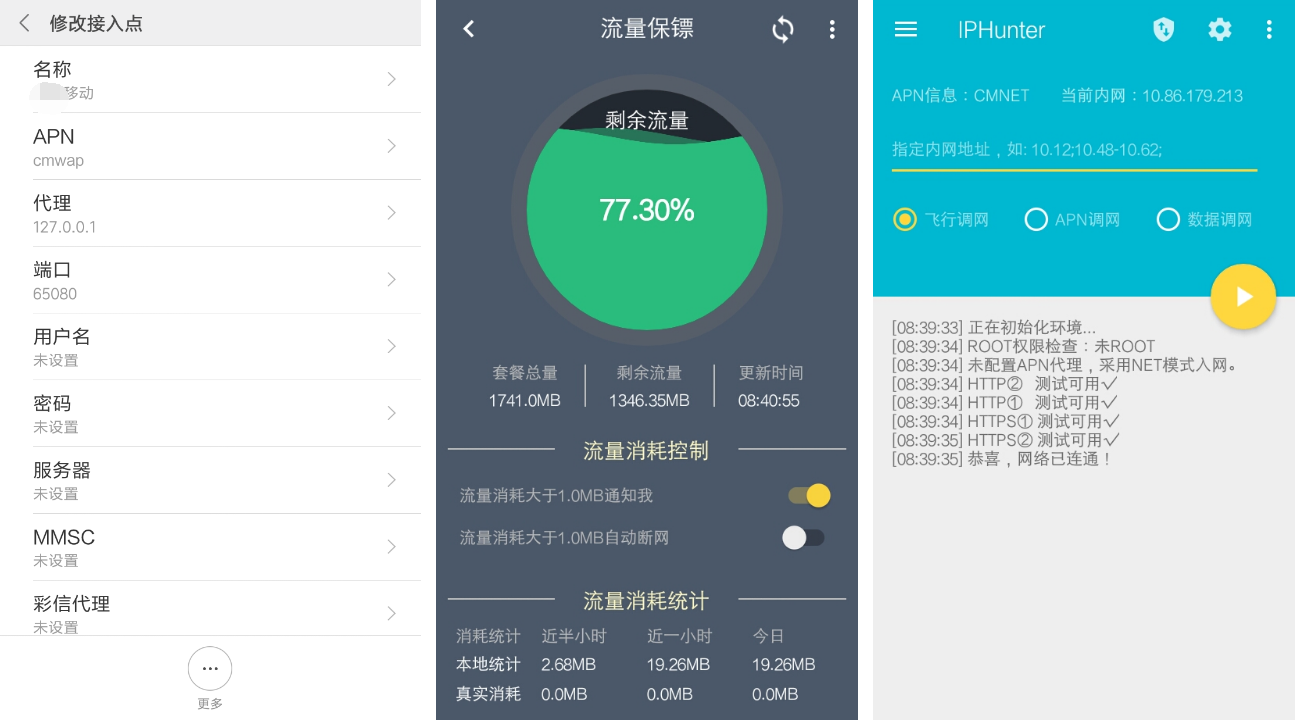Tap the 流量保镖 title text
The width and height of the screenshot is (1295, 720).
coord(647,29)
